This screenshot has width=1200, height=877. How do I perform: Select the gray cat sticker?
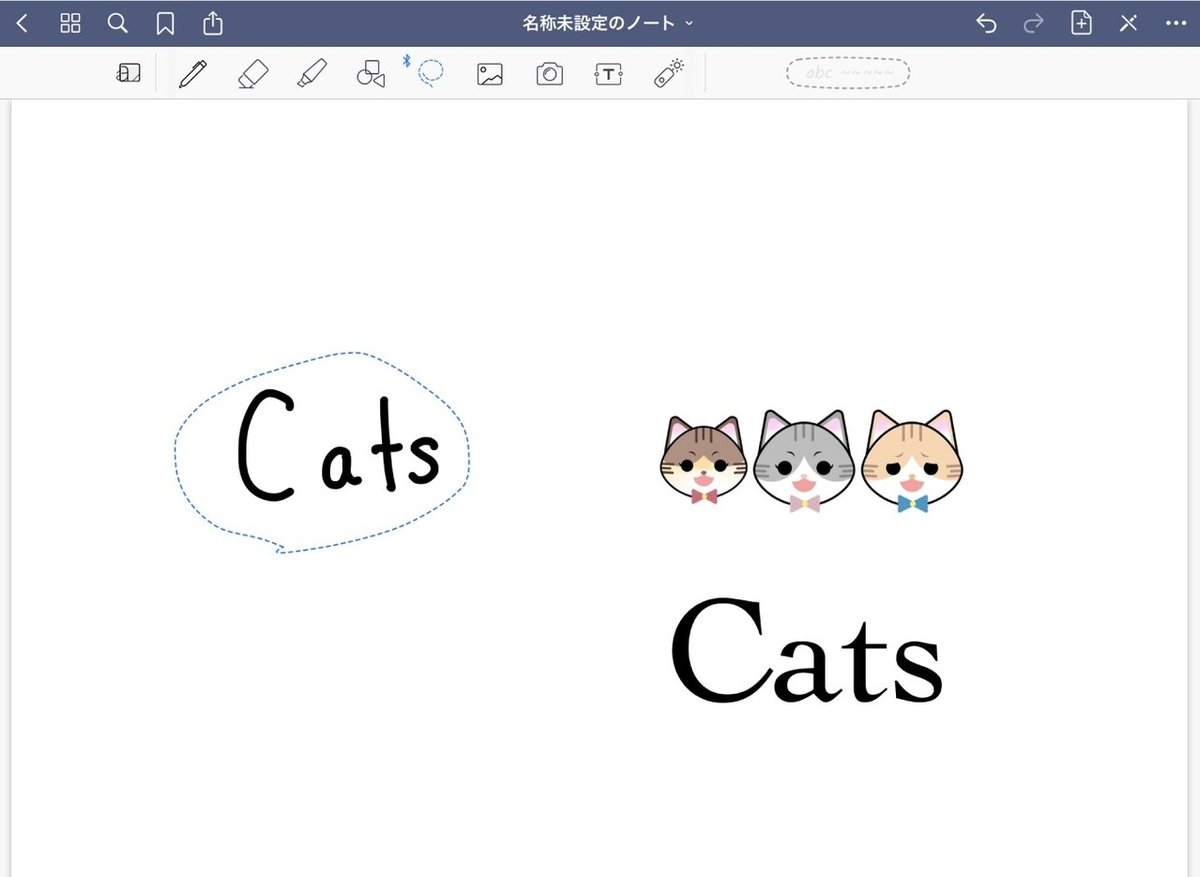pyautogui.click(x=805, y=461)
